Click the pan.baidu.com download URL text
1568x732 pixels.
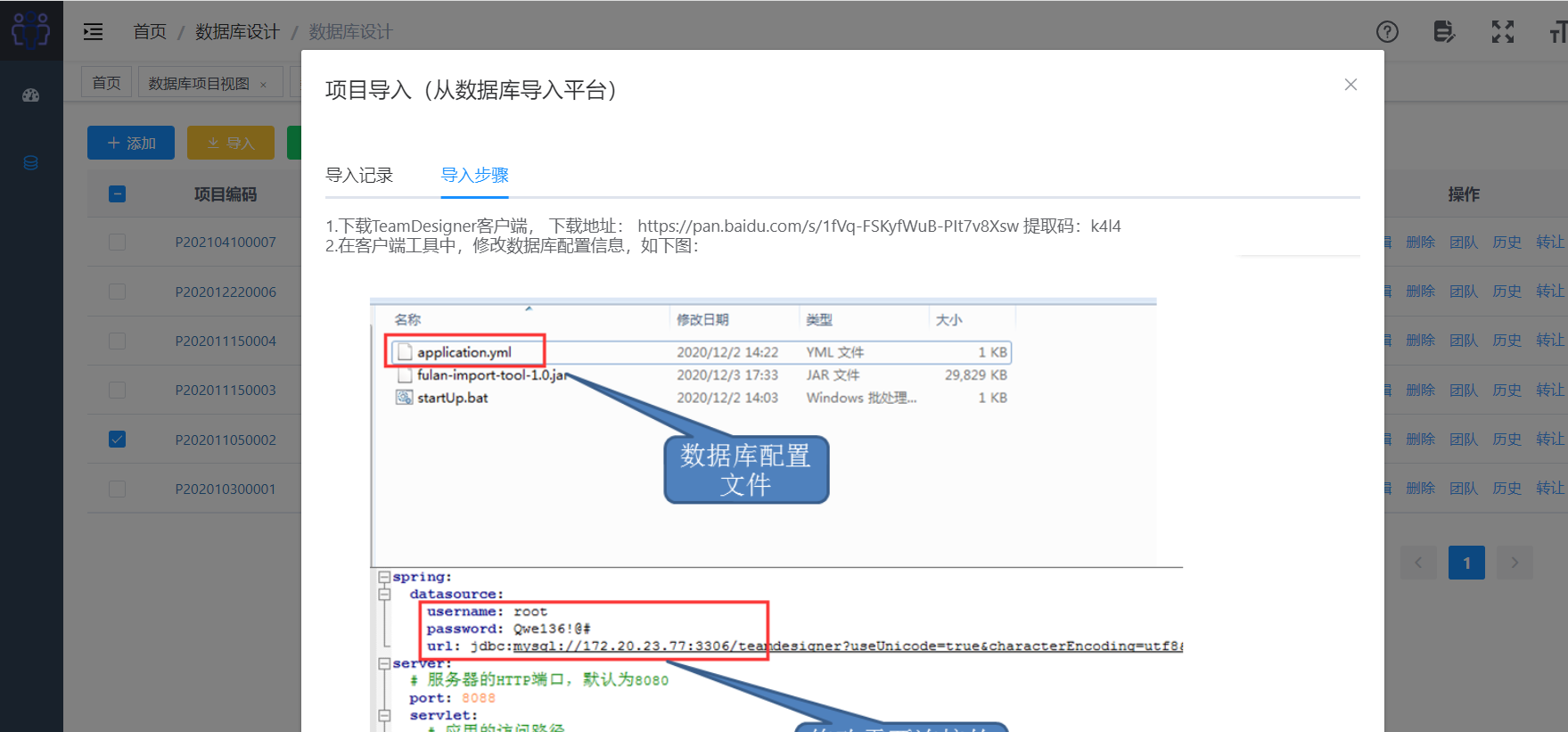[828, 226]
